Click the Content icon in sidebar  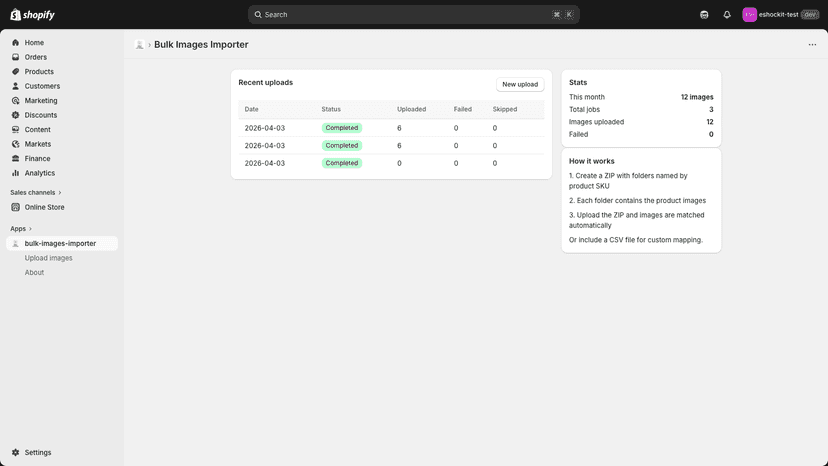[x=15, y=129]
